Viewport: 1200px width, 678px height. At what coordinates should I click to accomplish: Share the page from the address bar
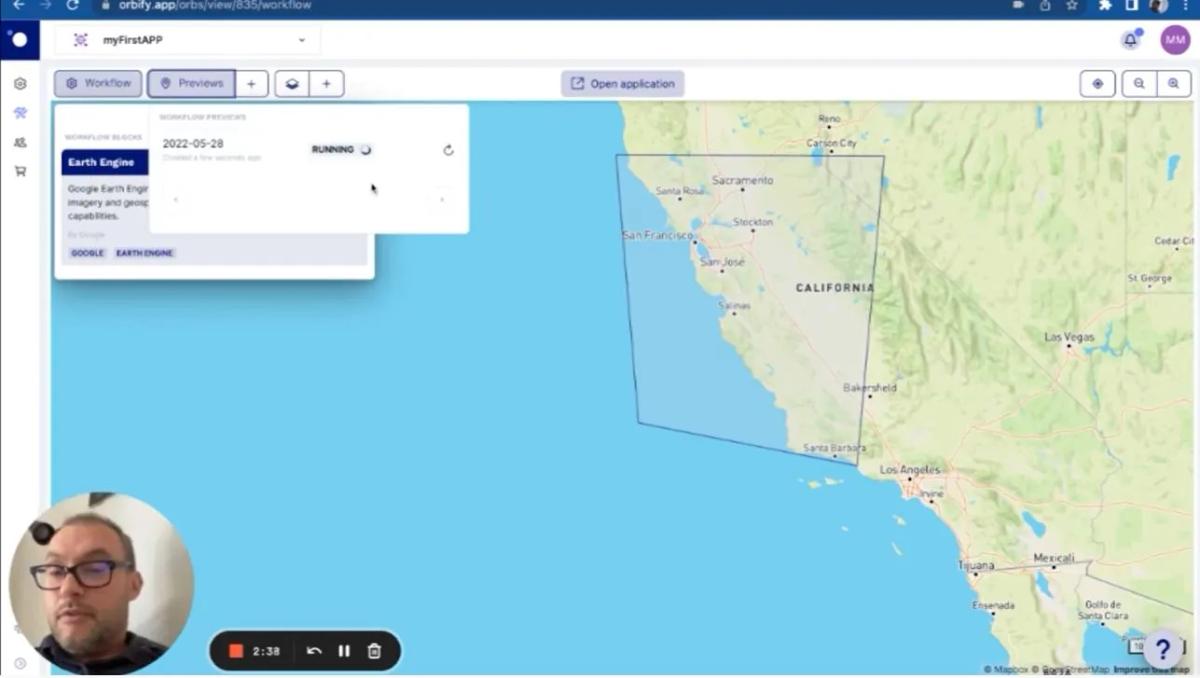pyautogui.click(x=1045, y=6)
